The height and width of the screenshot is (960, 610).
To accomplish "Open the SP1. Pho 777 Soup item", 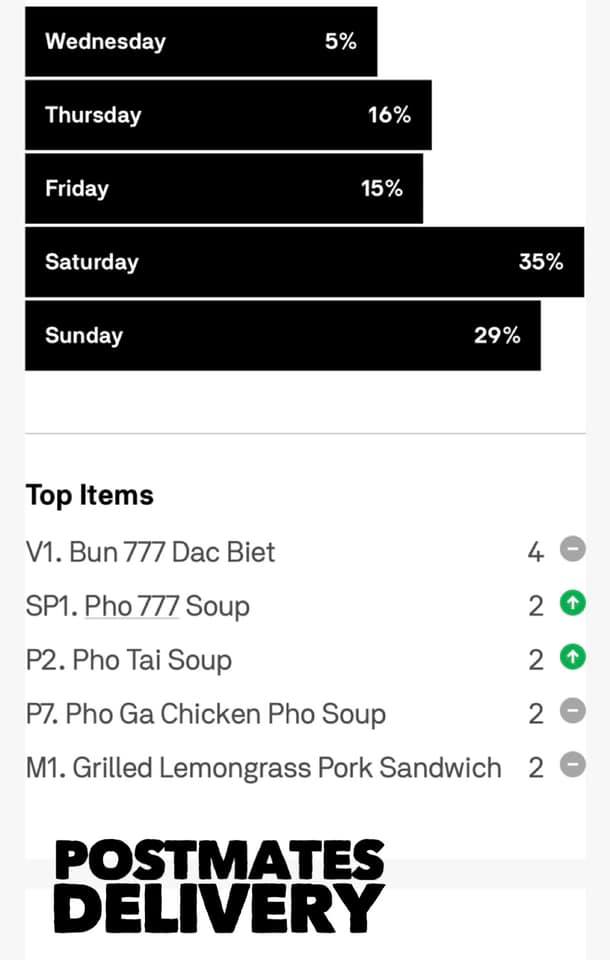I will 138,606.
